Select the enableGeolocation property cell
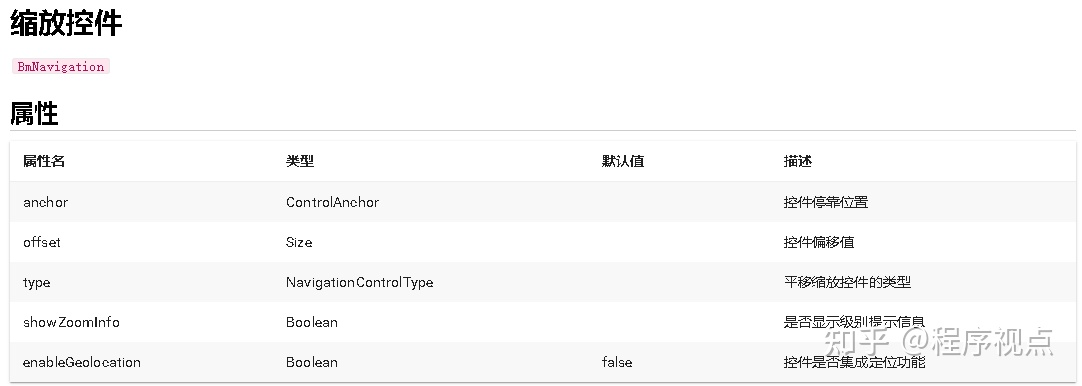Viewport: 1082px width, 386px height. click(x=81, y=363)
